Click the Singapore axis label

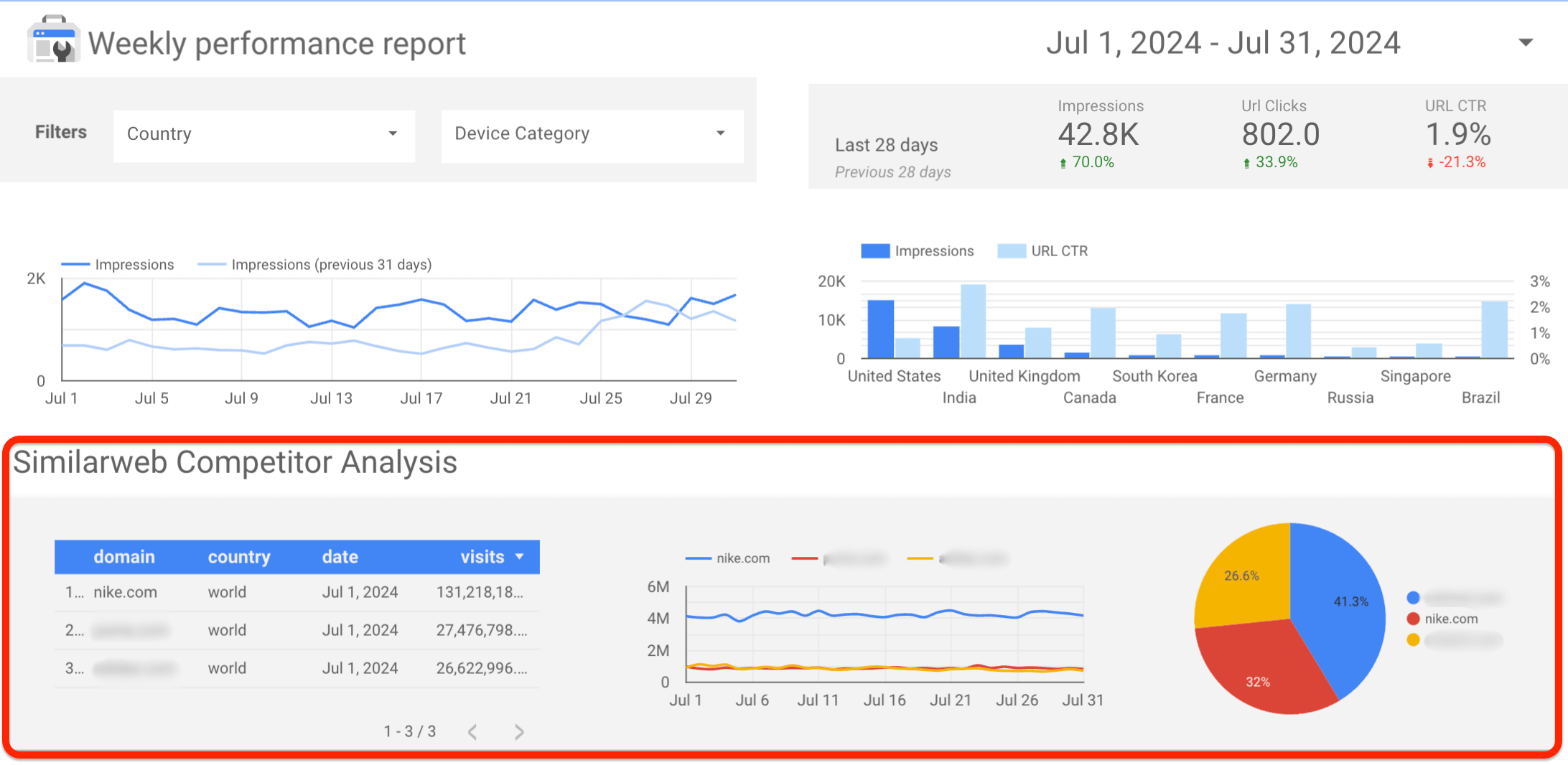(x=1416, y=377)
